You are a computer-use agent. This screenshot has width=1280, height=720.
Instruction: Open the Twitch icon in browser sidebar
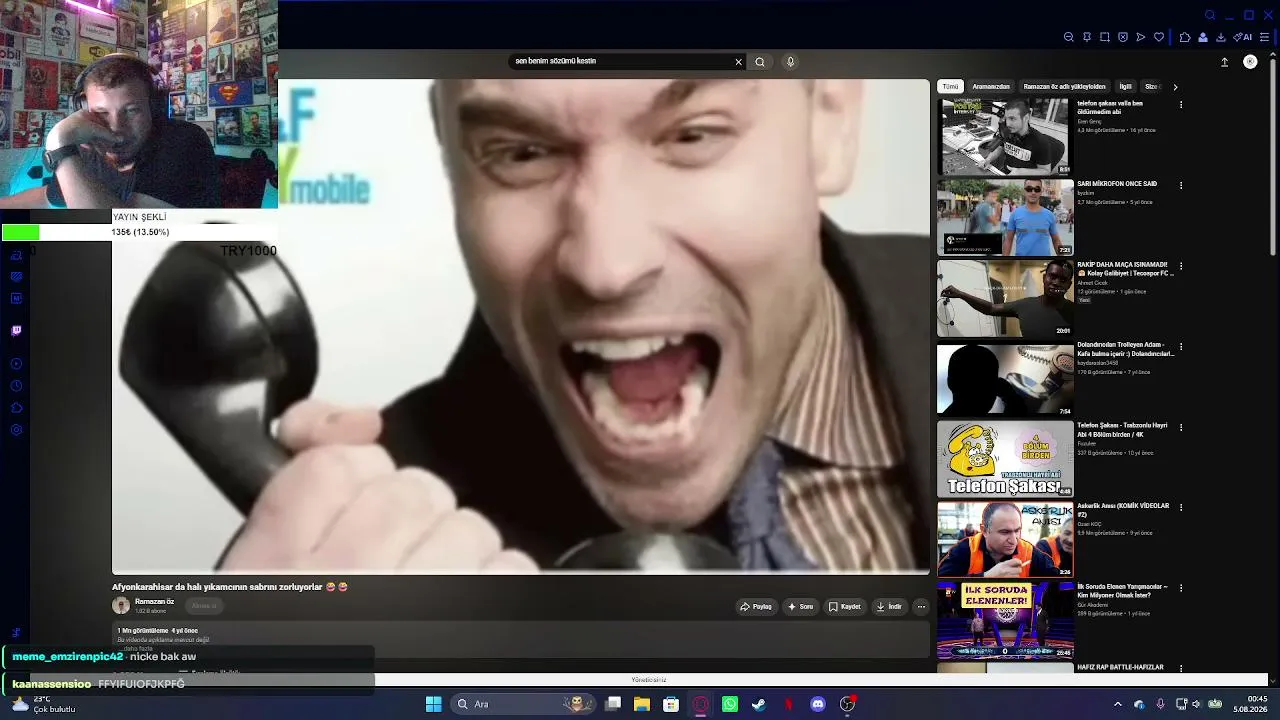pyautogui.click(x=16, y=331)
